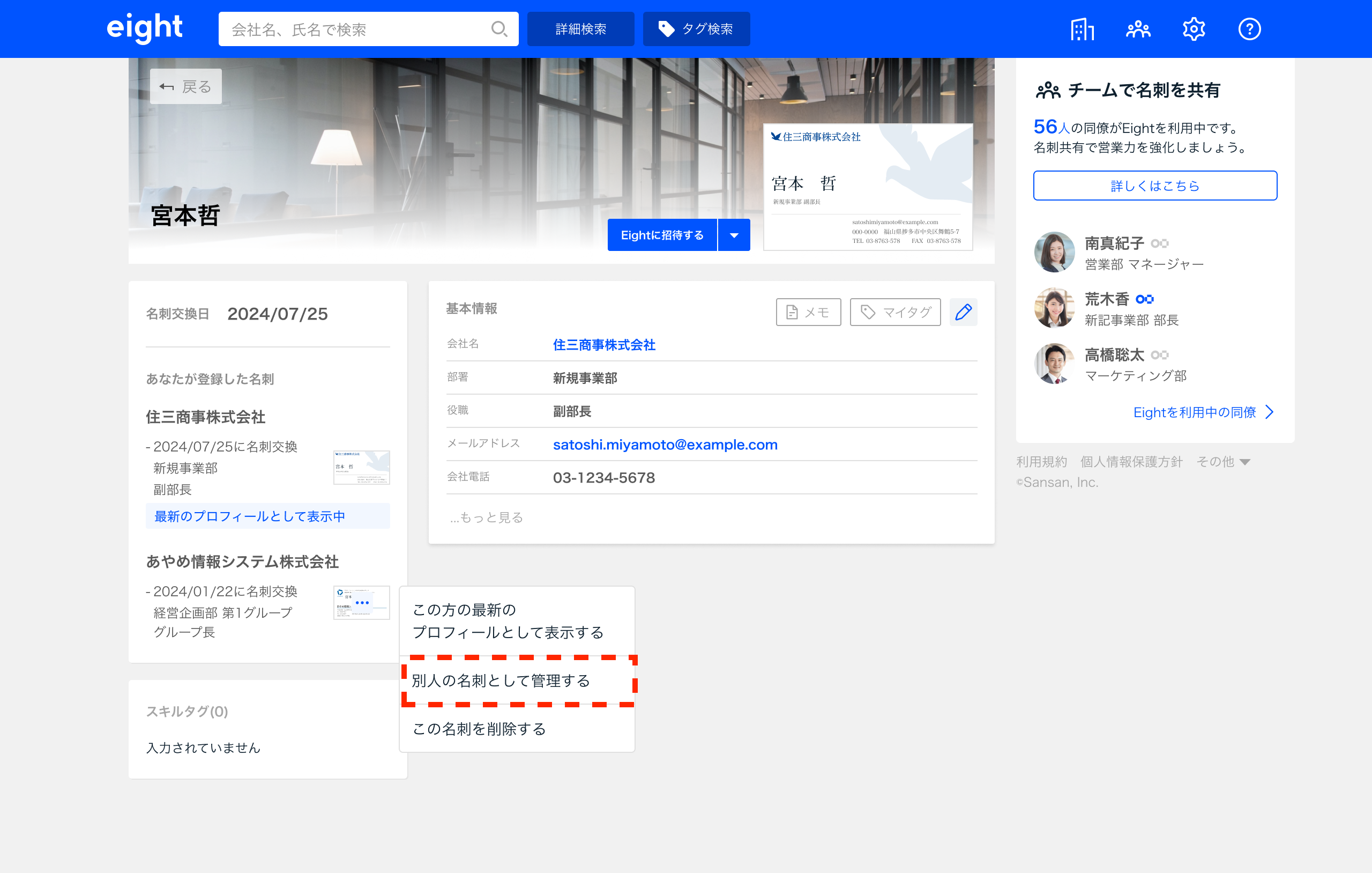Open the help question mark icon
This screenshot has height=873, width=1372.
pos(1249,29)
